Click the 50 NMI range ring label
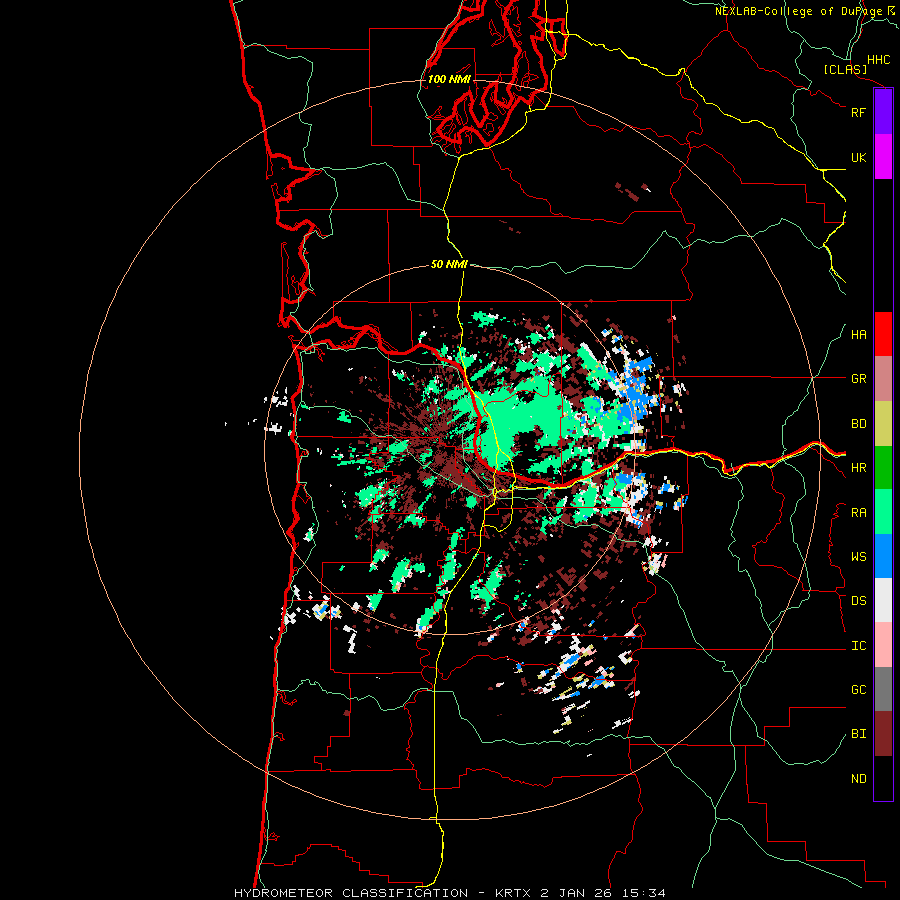The height and width of the screenshot is (900, 900). [x=449, y=264]
